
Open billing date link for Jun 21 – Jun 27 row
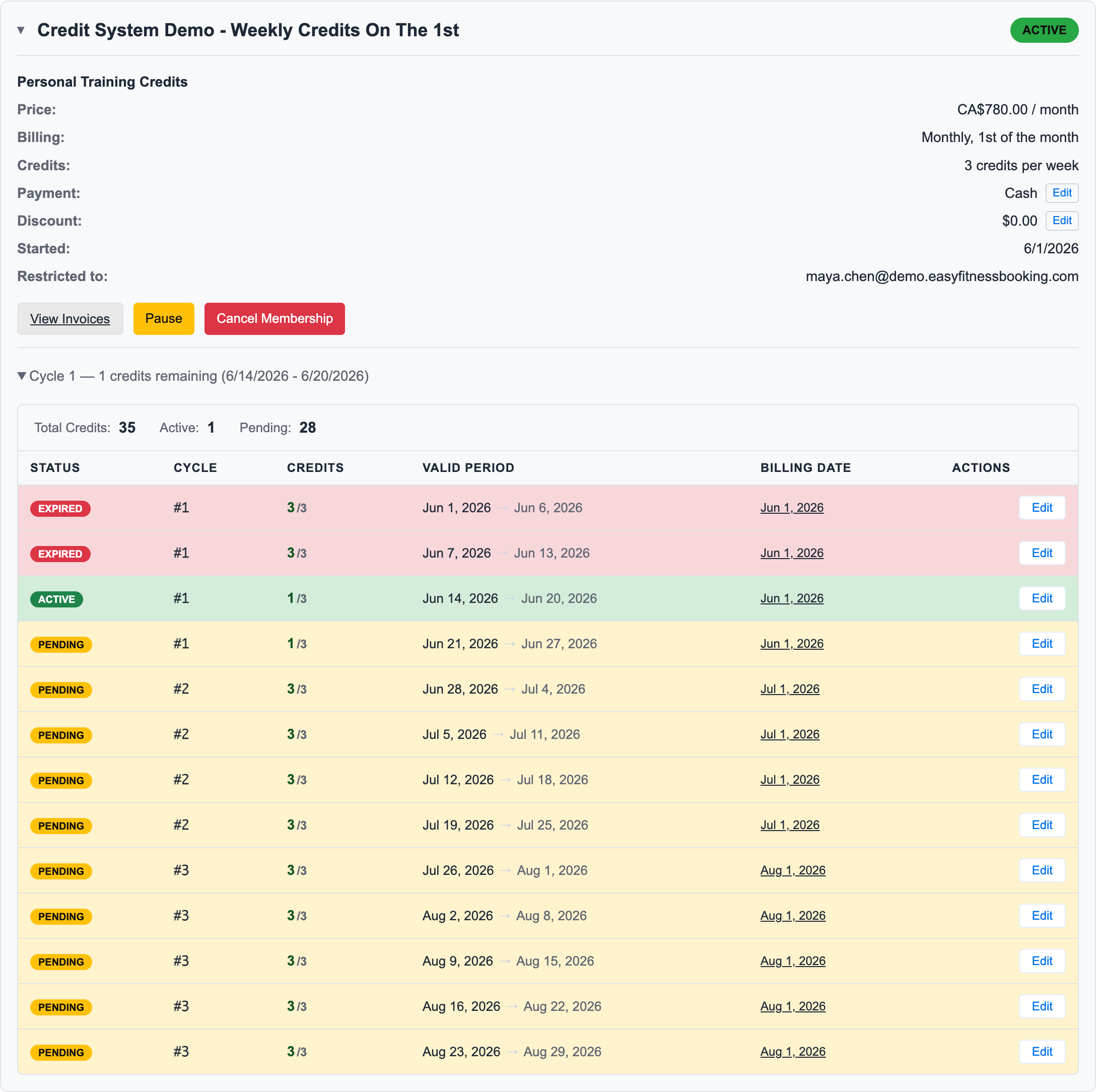[x=792, y=644]
